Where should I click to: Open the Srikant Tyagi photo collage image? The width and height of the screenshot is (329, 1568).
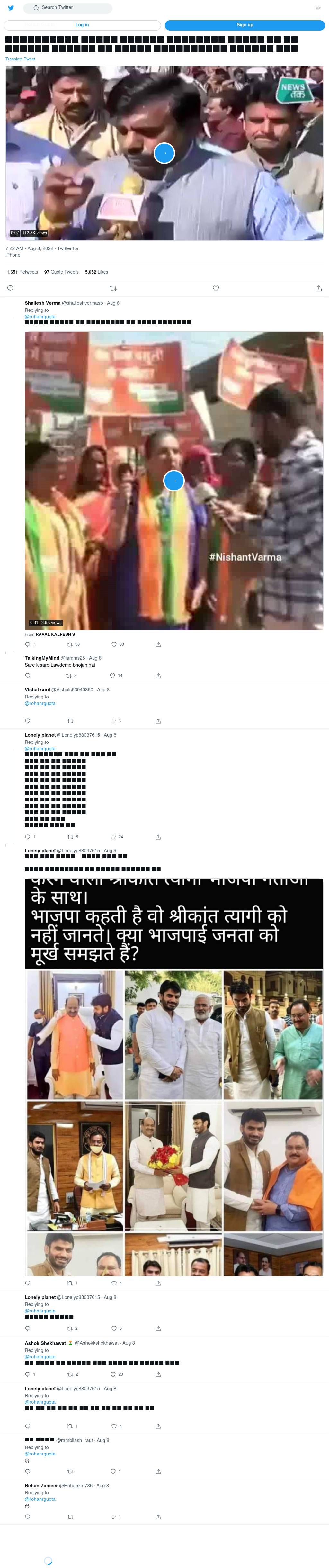point(174,1077)
